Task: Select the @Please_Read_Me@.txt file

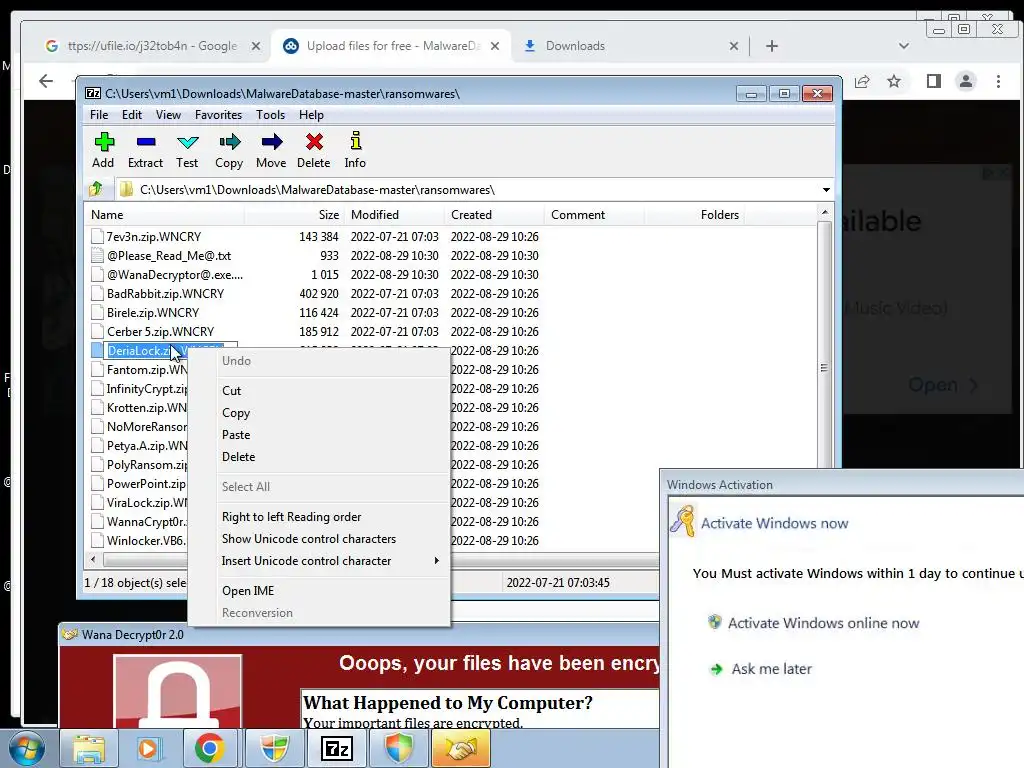Action: [168, 255]
